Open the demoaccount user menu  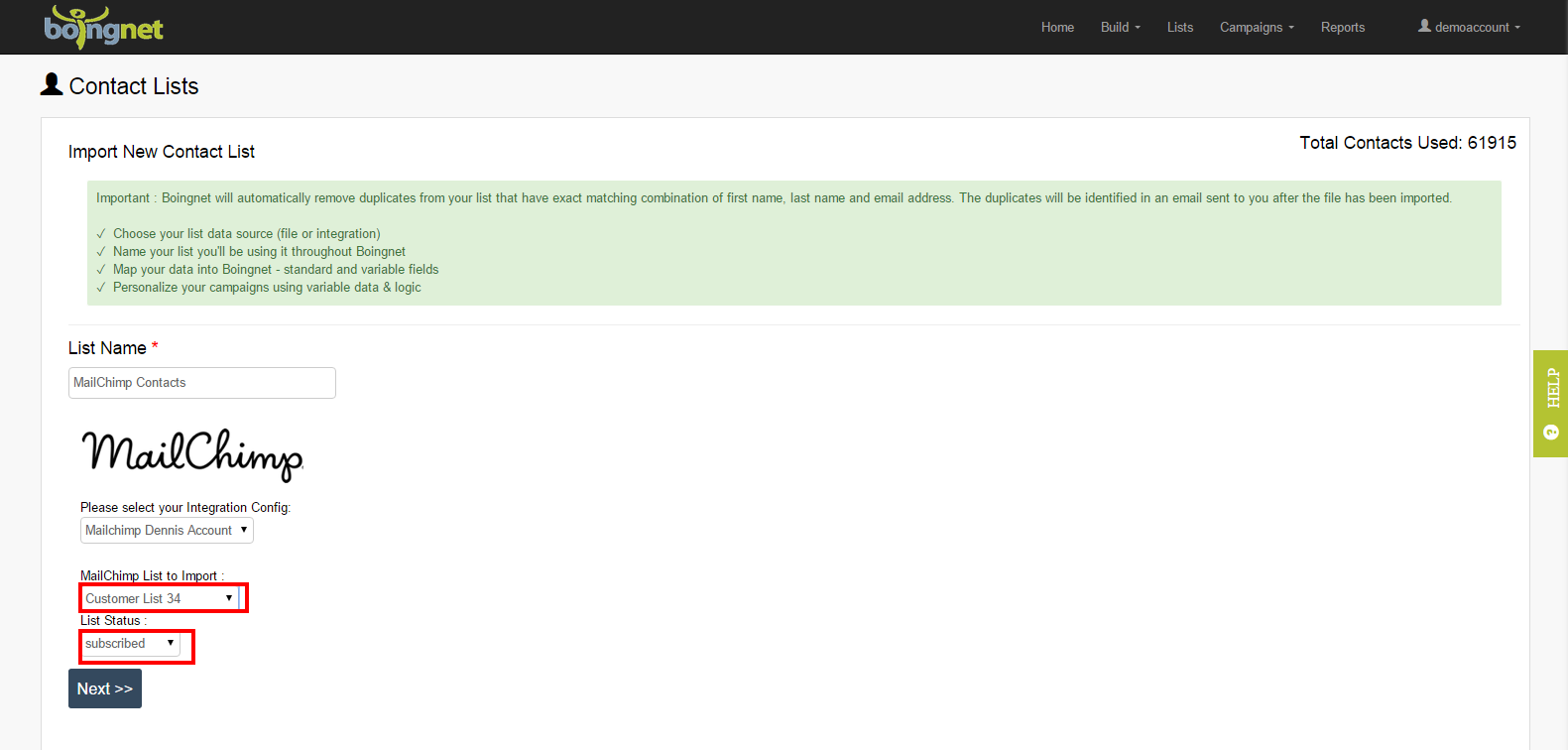pos(1469,27)
